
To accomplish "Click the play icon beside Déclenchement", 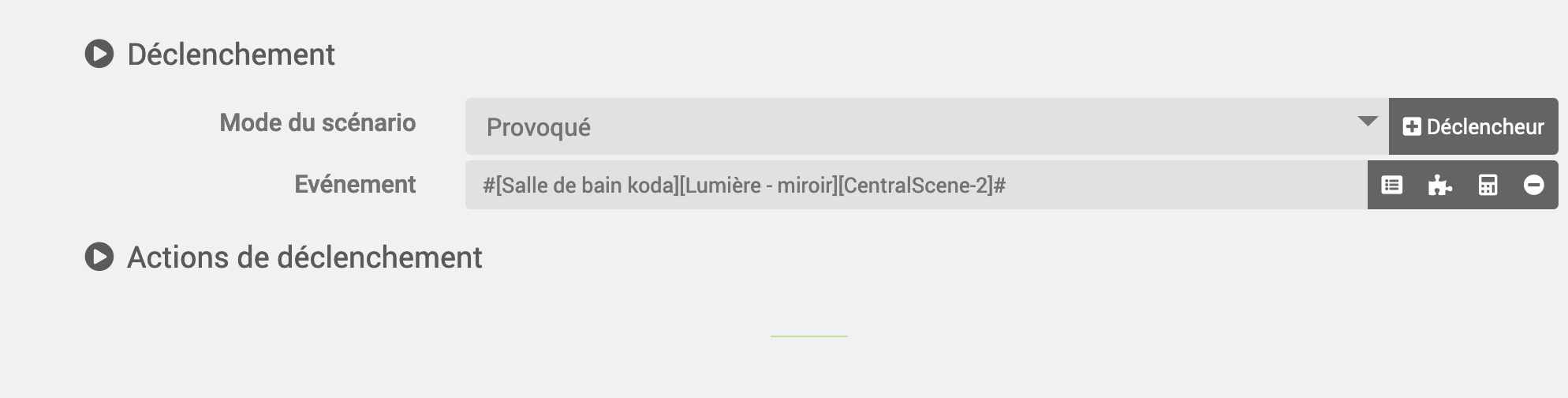I will coord(99,54).
